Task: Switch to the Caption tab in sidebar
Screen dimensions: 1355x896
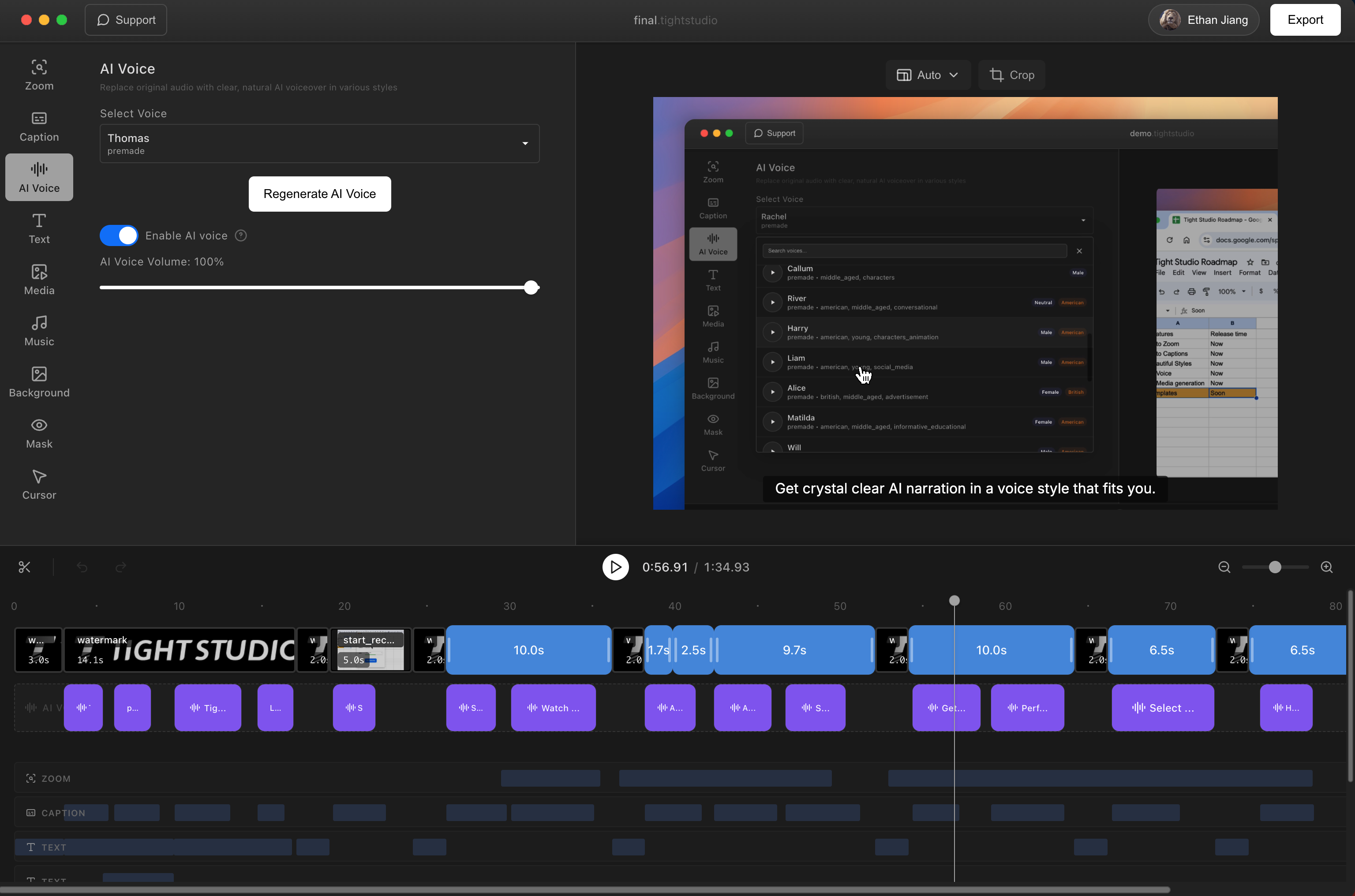Action: [x=39, y=126]
